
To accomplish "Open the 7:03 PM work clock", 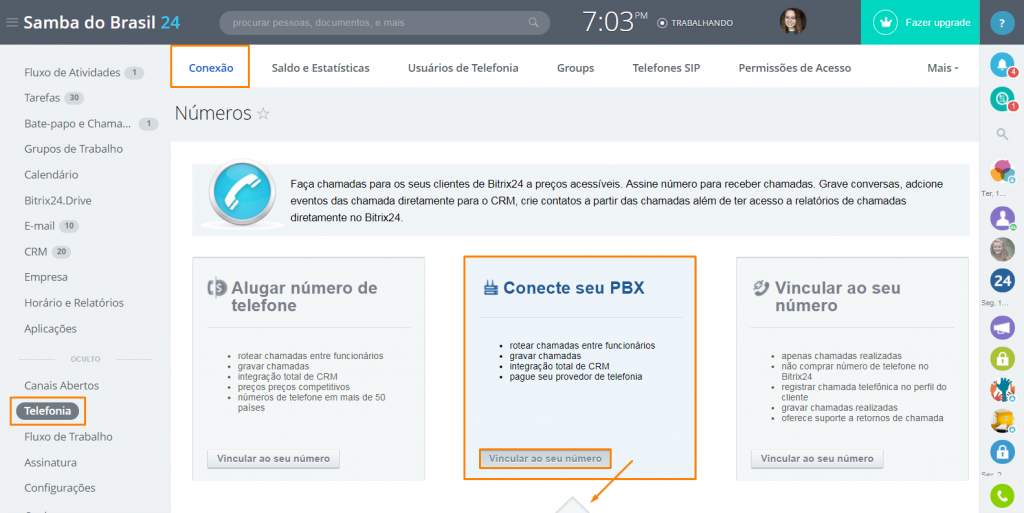I will point(615,22).
